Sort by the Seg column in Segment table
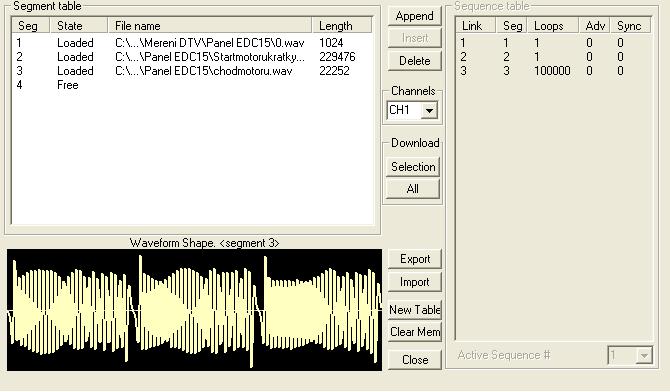This screenshot has width=670, height=392. click(31, 26)
